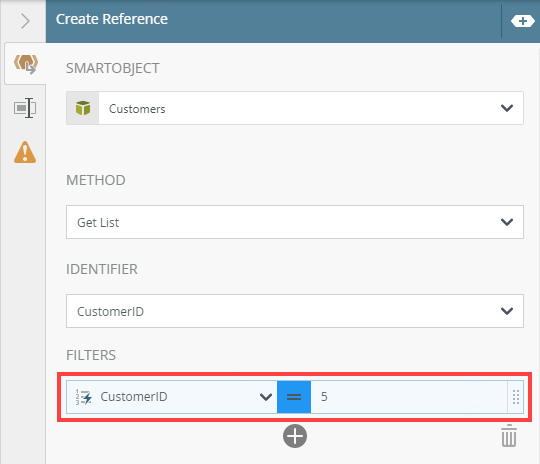Select the Get List method field
This screenshot has height=464, width=540.
pos(295,222)
